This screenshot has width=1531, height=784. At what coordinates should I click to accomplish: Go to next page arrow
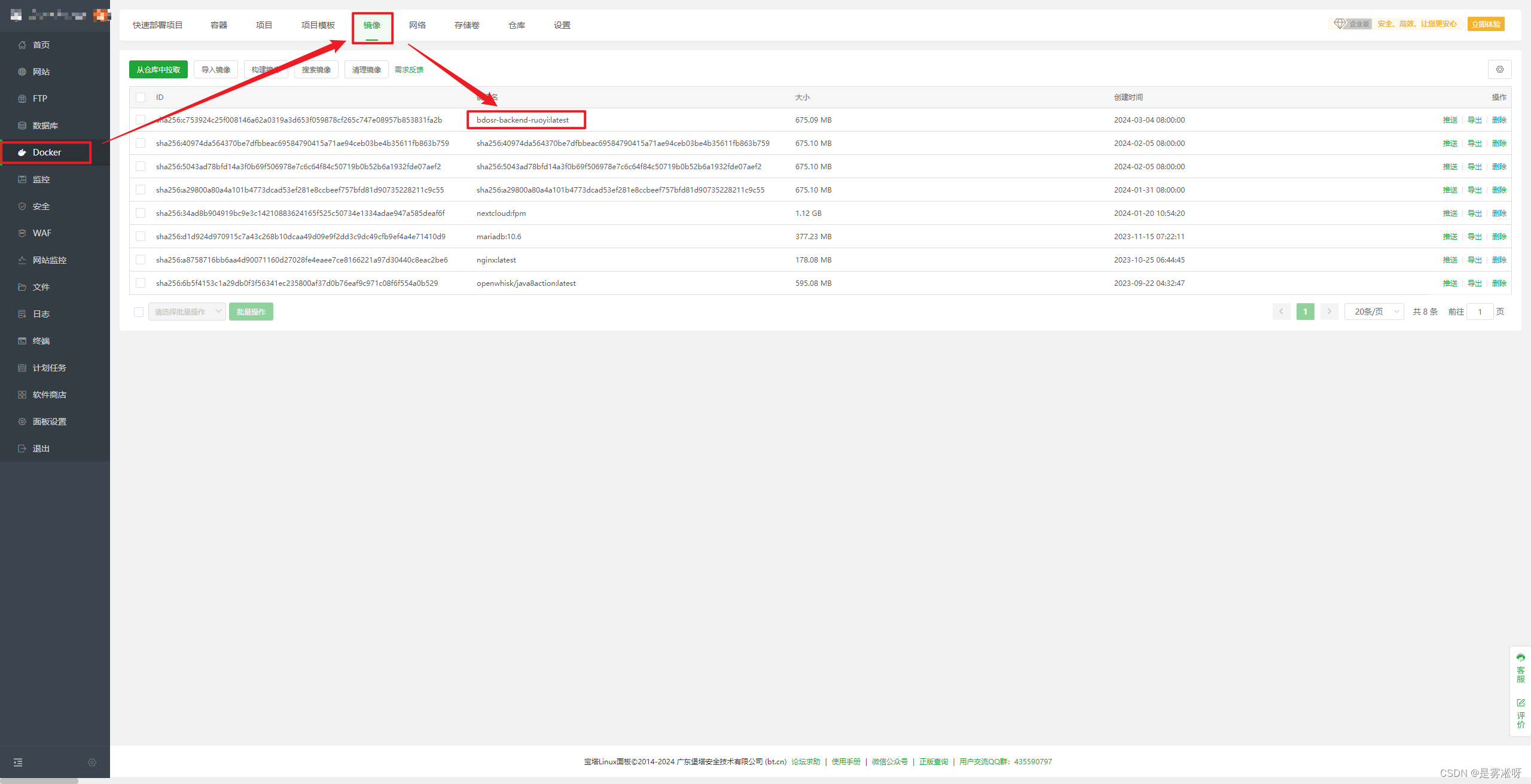point(1329,312)
